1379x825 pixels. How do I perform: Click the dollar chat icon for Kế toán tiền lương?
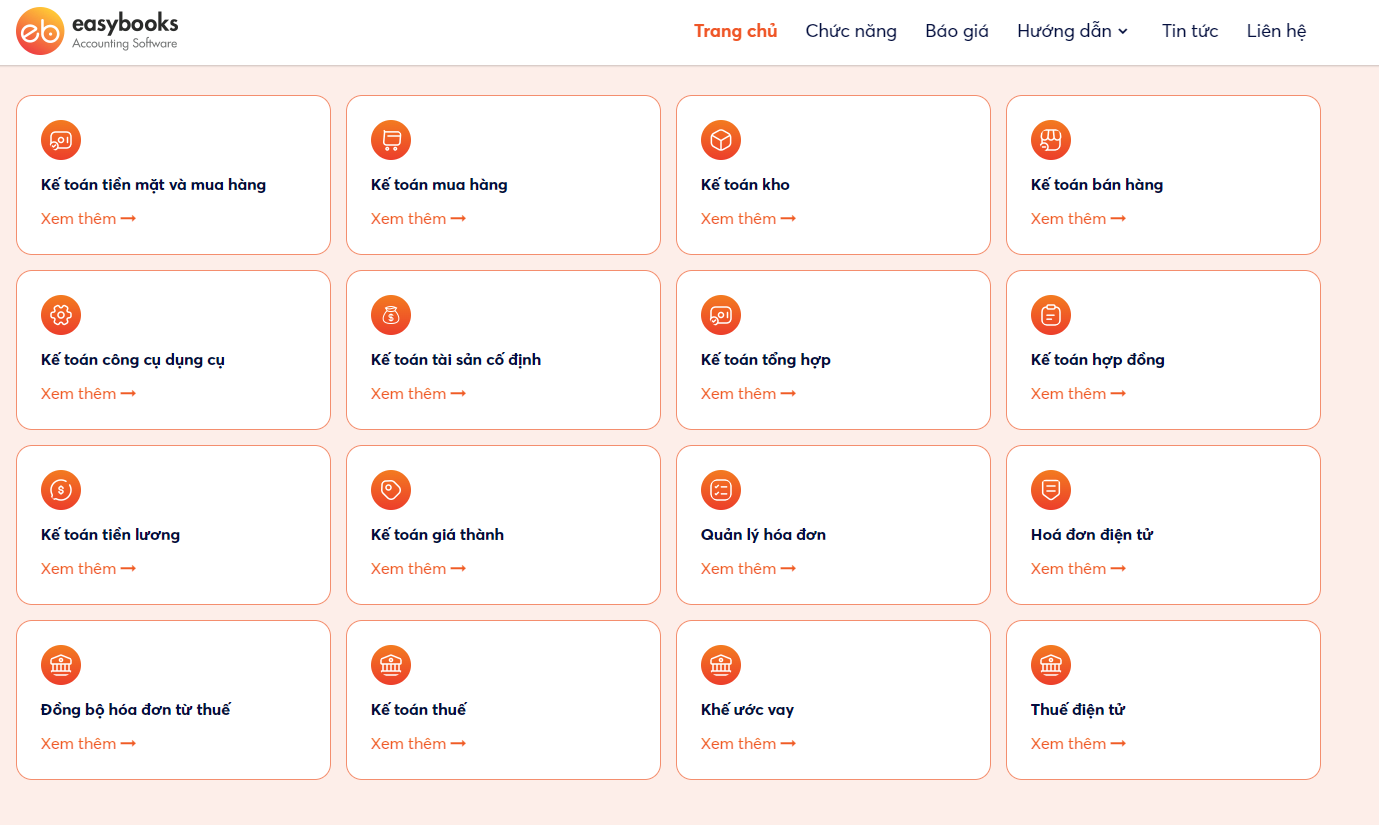61,491
